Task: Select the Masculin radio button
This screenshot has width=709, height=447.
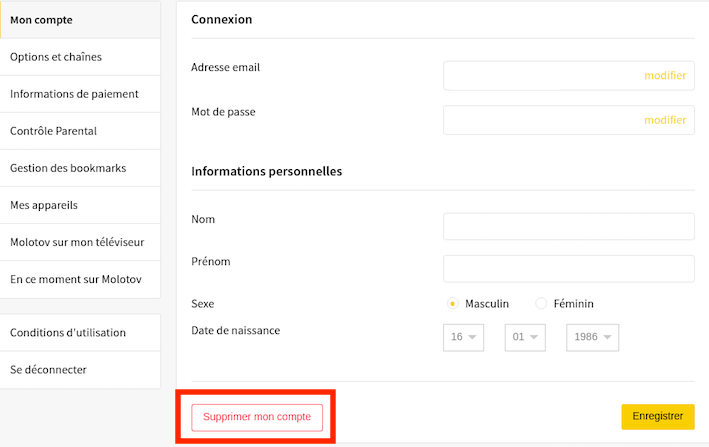Action: click(452, 304)
